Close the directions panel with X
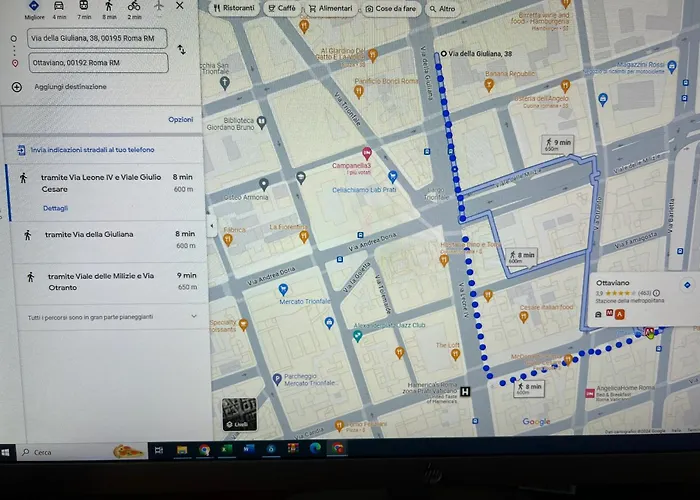 (x=179, y=5)
